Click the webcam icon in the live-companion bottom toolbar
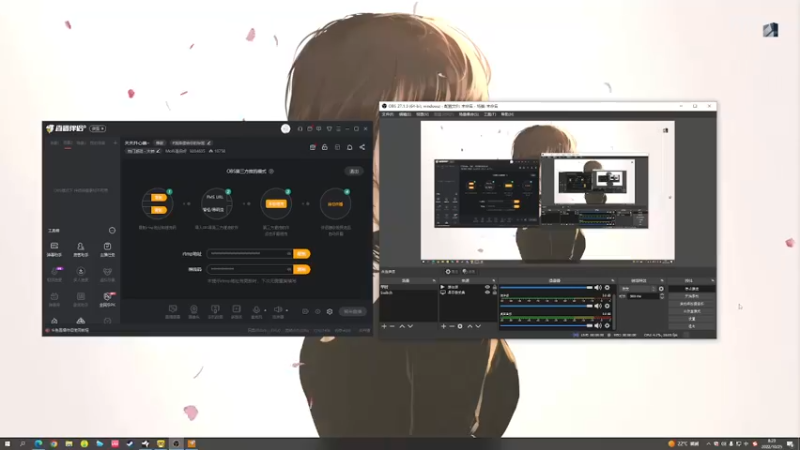 pyautogui.click(x=194, y=311)
